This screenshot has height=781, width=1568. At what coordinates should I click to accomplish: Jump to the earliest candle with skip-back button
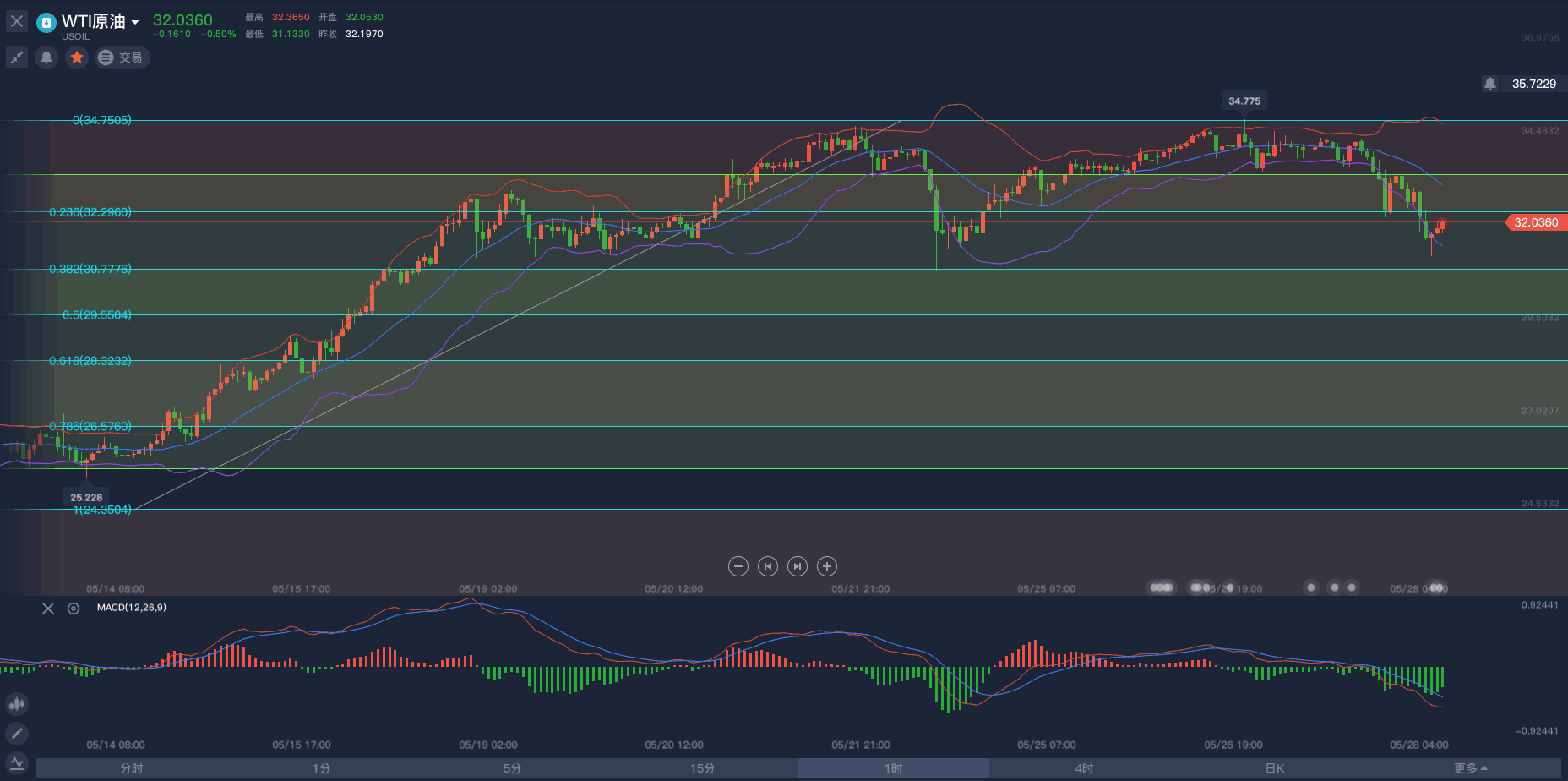(768, 566)
